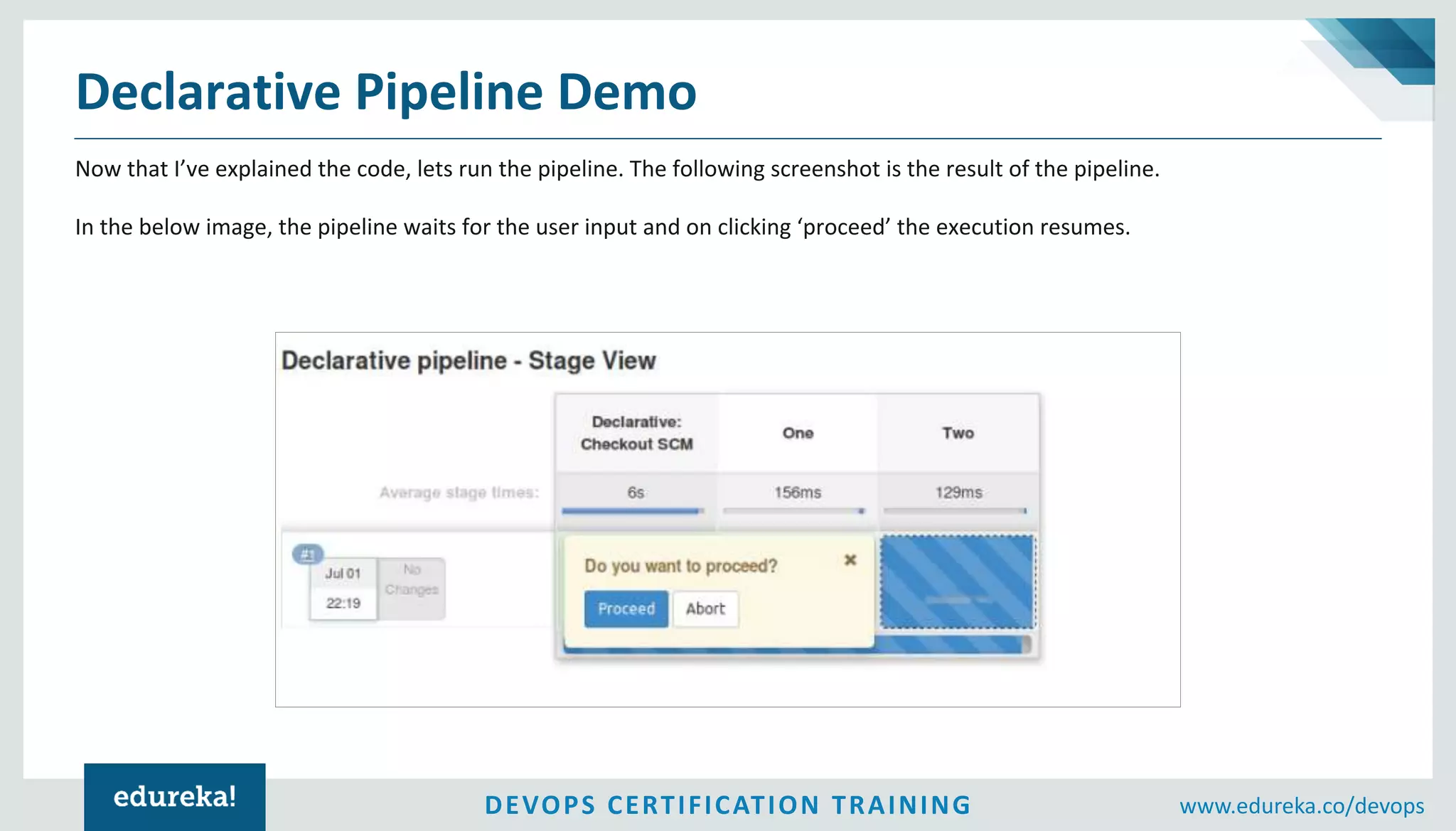Image resolution: width=1456 pixels, height=831 pixels.
Task: Click the 'Declarative Pipeline Demo' slide title
Action: (x=386, y=92)
